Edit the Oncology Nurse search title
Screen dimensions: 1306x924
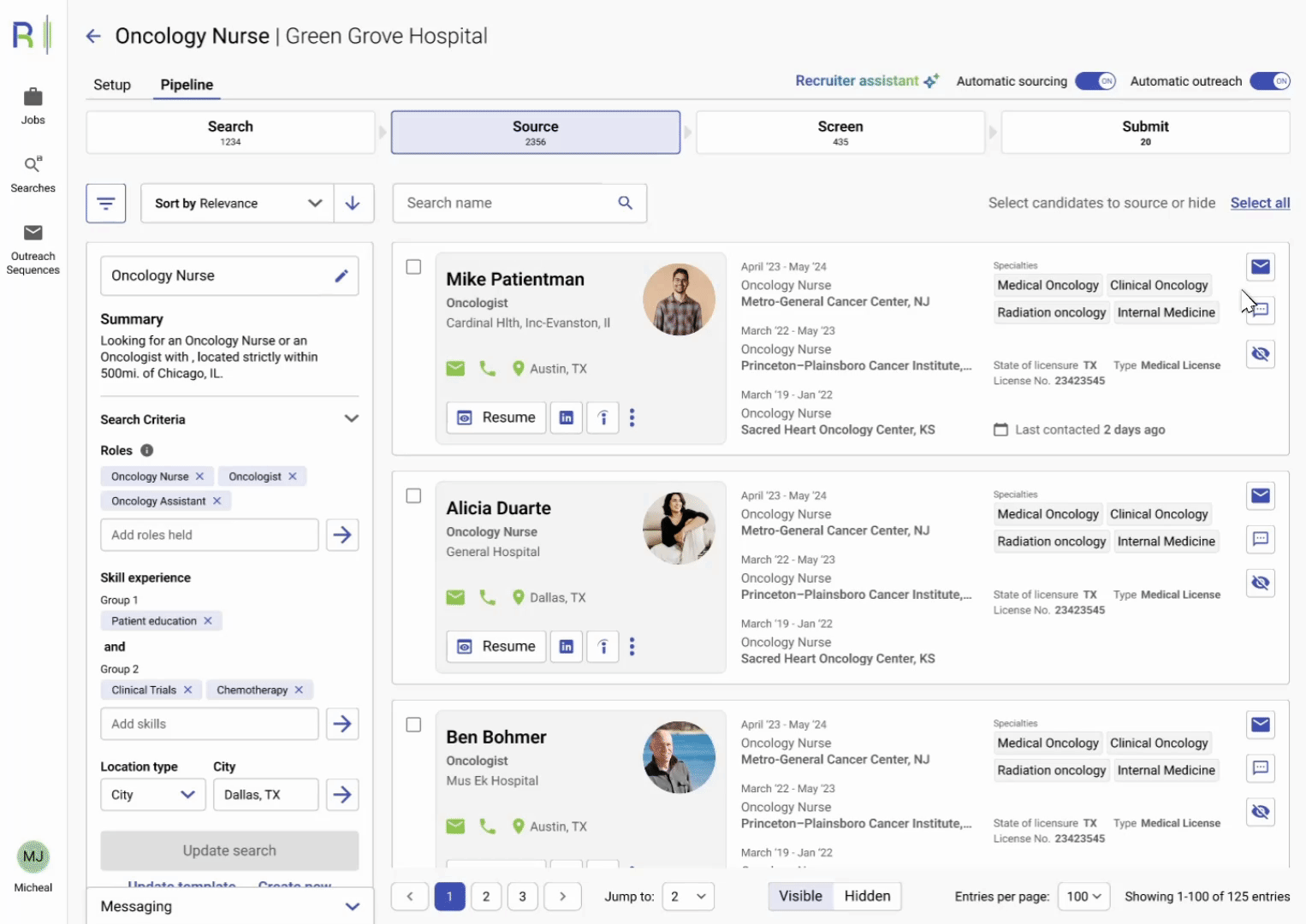click(341, 275)
